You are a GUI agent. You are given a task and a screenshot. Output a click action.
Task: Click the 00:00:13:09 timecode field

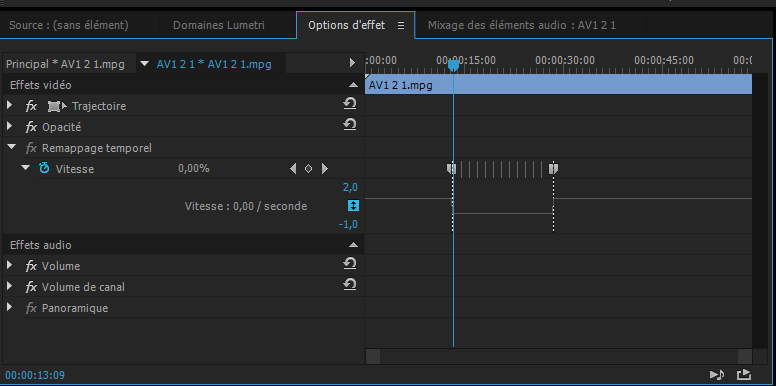[35, 375]
